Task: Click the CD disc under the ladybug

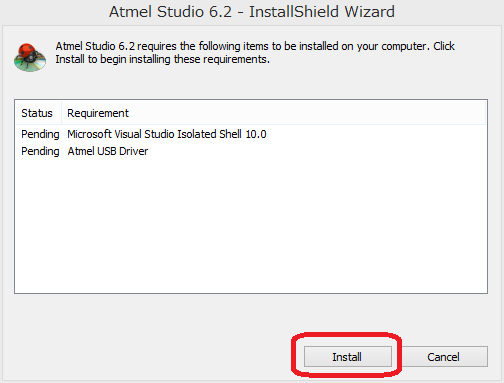Action: tap(30, 65)
